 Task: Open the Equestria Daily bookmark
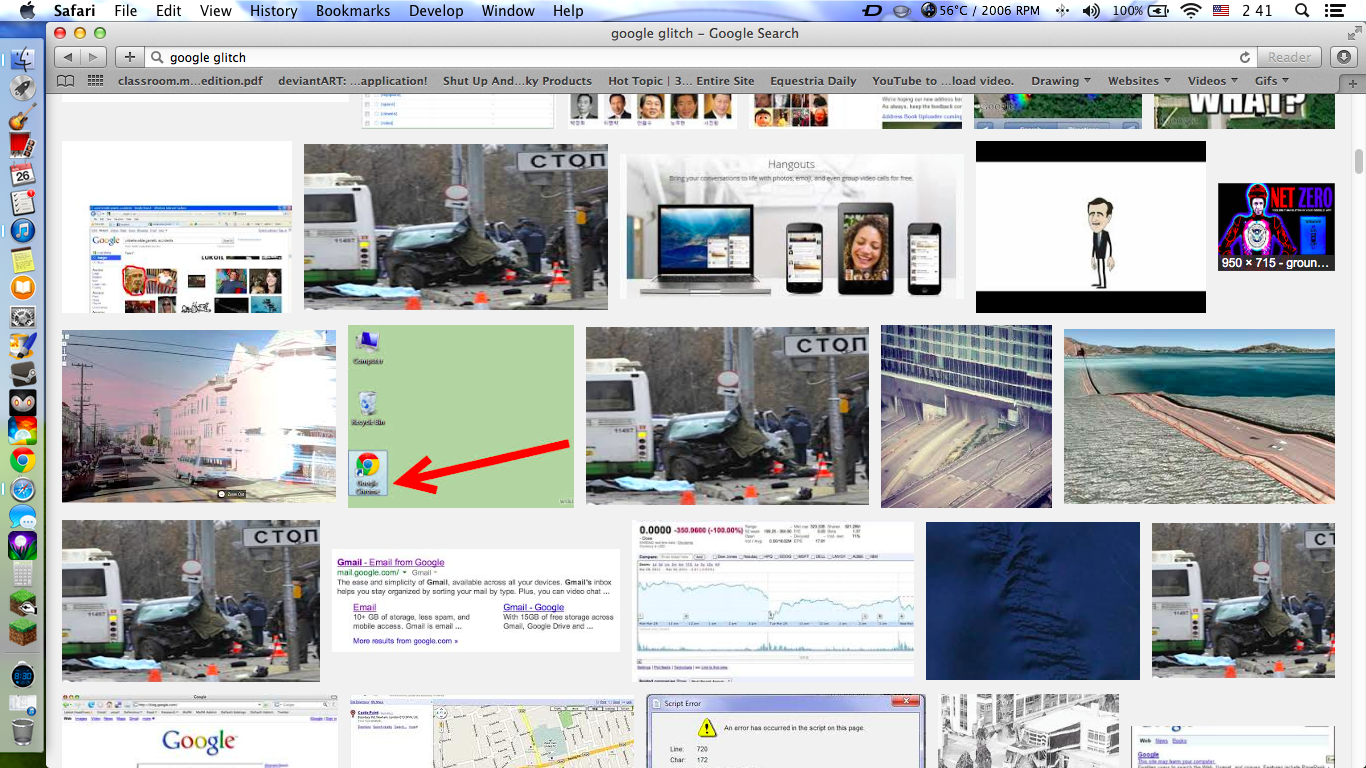(x=813, y=81)
